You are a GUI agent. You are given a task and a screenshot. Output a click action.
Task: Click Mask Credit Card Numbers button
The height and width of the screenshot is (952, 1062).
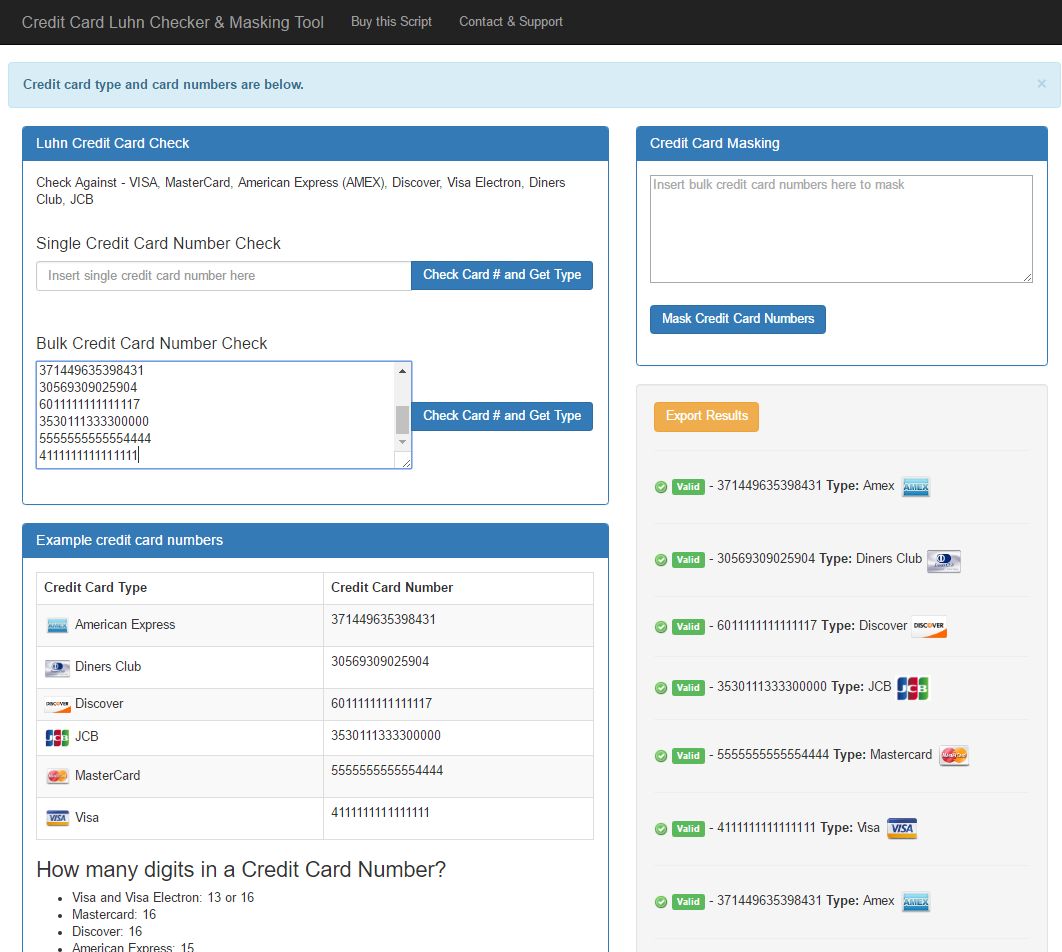tap(737, 319)
